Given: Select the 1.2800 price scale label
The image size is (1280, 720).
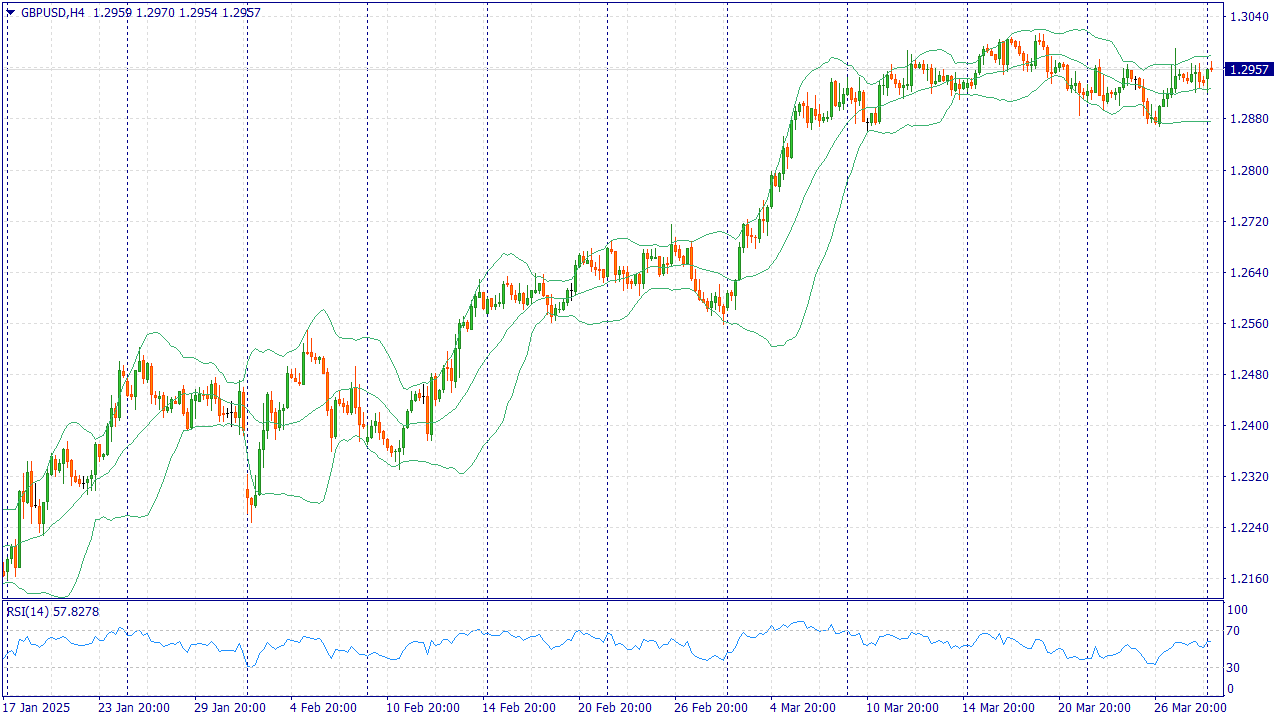Looking at the screenshot, I should (x=1250, y=171).
